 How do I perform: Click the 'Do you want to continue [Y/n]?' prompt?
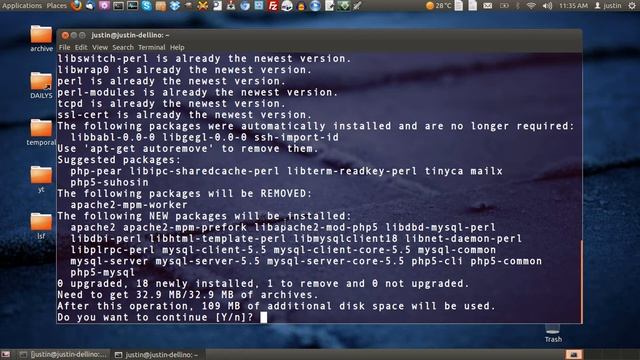(x=155, y=317)
